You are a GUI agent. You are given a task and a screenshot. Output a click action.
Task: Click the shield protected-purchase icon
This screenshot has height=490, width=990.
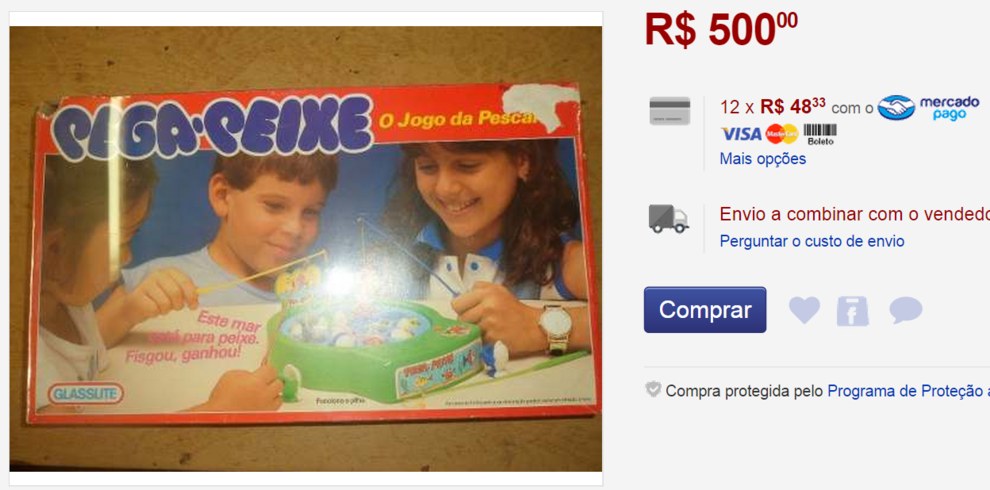pyautogui.click(x=653, y=390)
